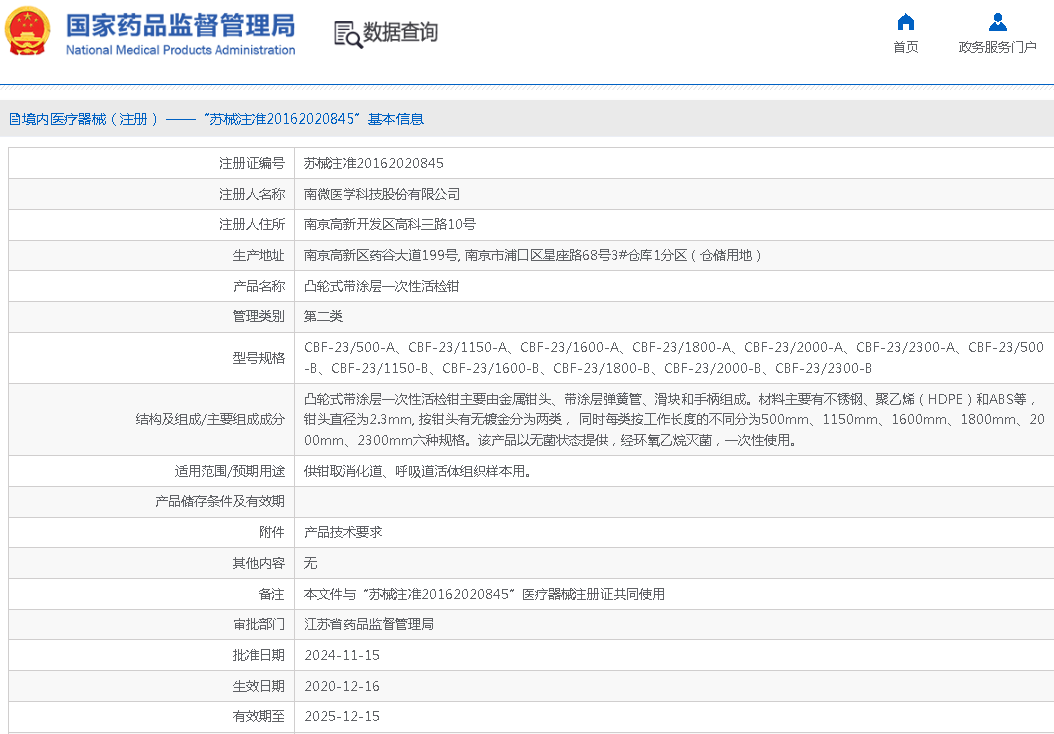Click the data query magnifier icon
This screenshot has width=1054, height=734.
(348, 34)
